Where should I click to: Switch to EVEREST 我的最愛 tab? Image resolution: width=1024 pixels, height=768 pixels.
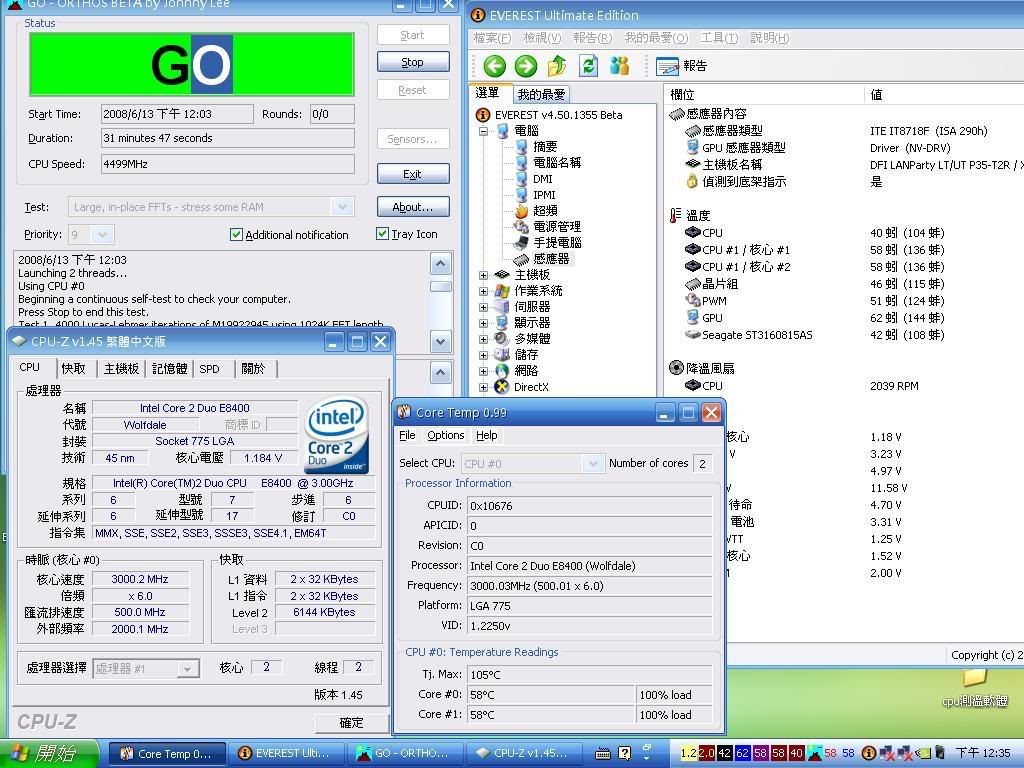[x=541, y=95]
